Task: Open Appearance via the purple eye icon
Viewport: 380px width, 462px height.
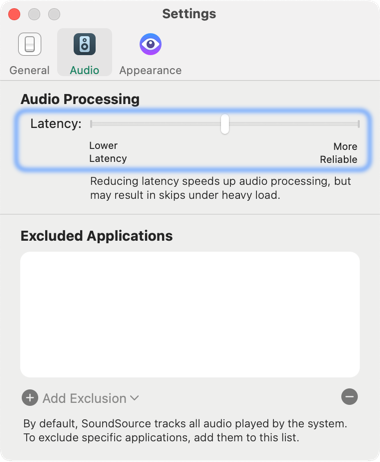Action: pyautogui.click(x=150, y=44)
